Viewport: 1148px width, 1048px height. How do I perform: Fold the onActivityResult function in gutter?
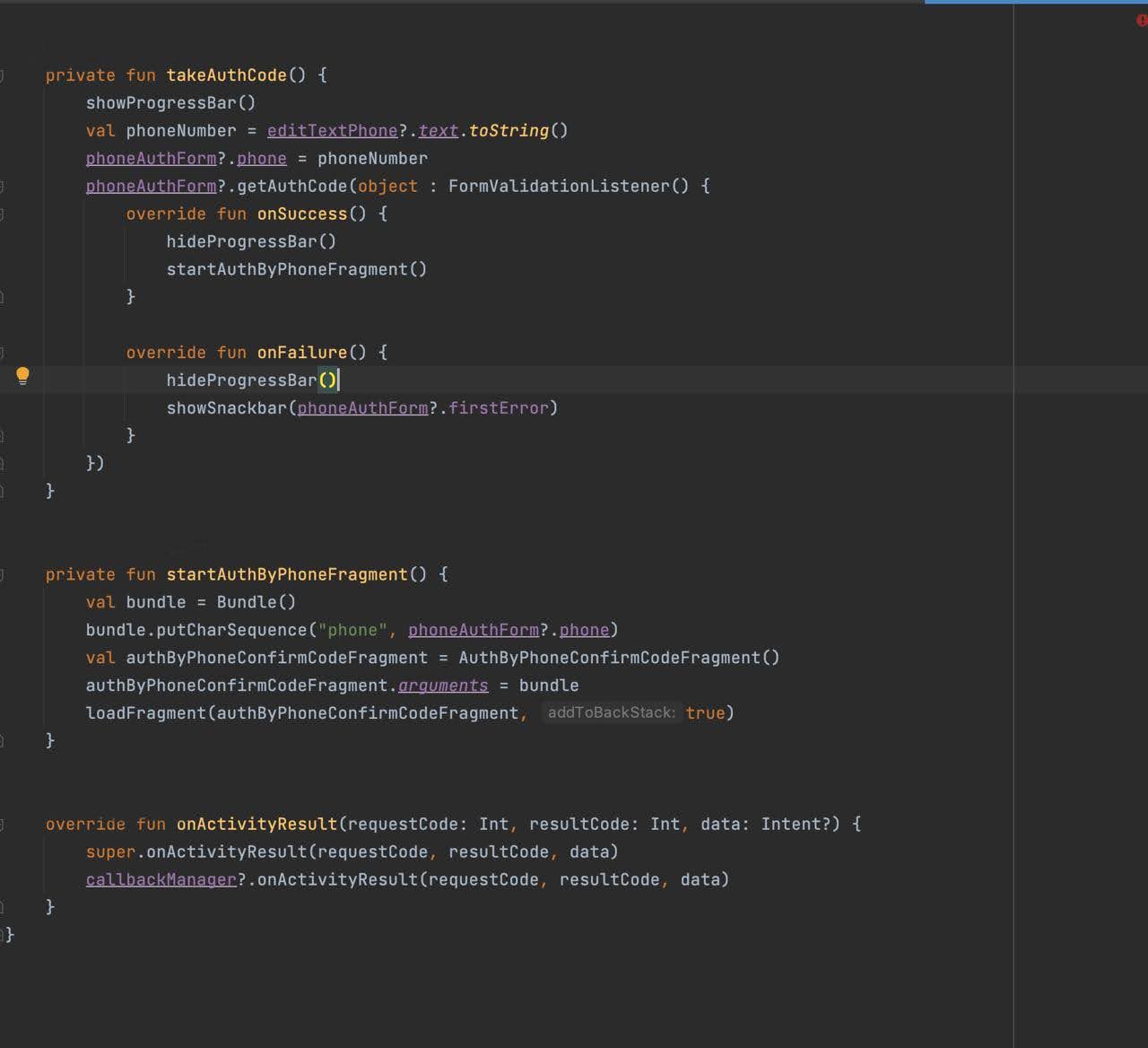point(2,824)
